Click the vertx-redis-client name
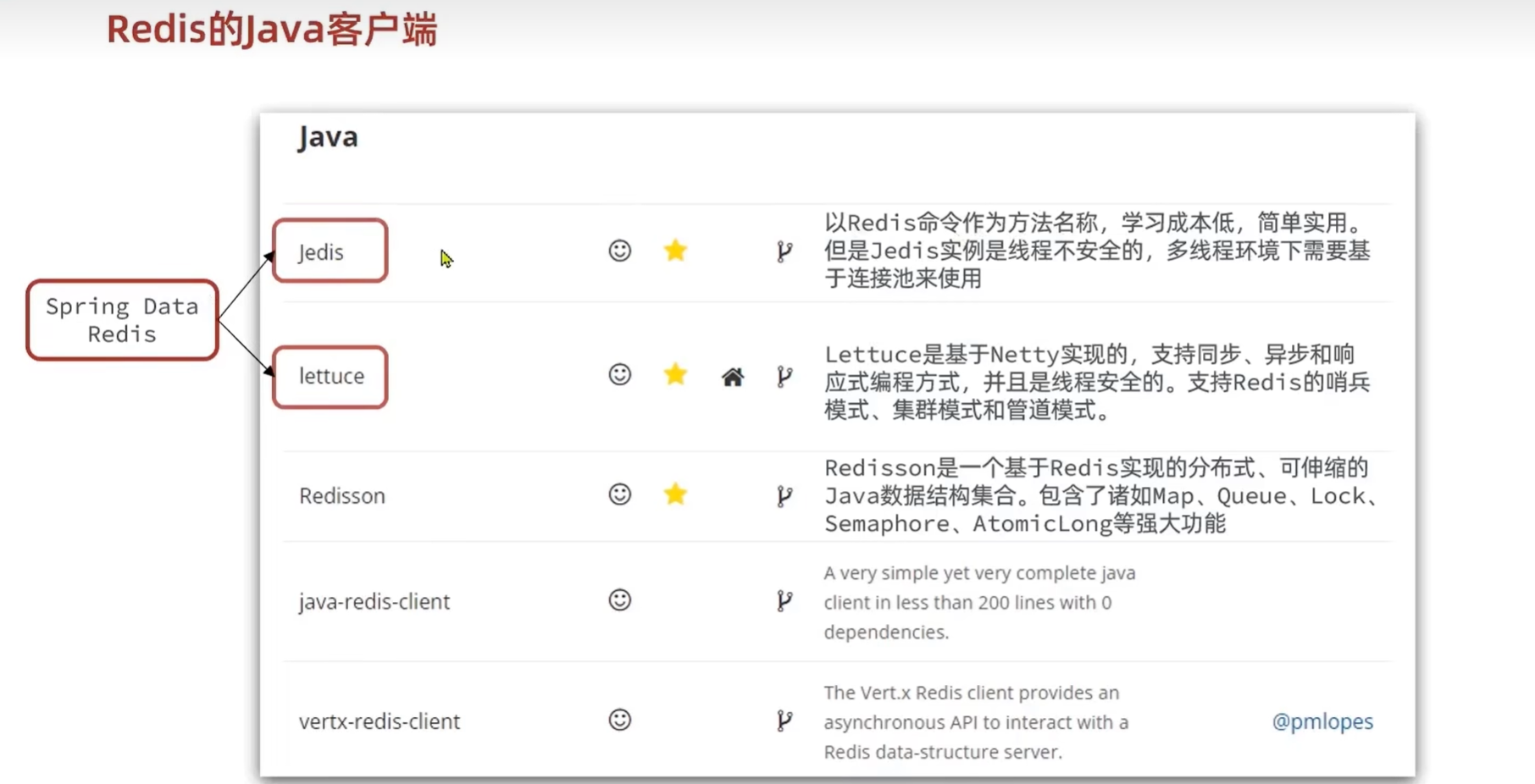1535x784 pixels. [380, 721]
